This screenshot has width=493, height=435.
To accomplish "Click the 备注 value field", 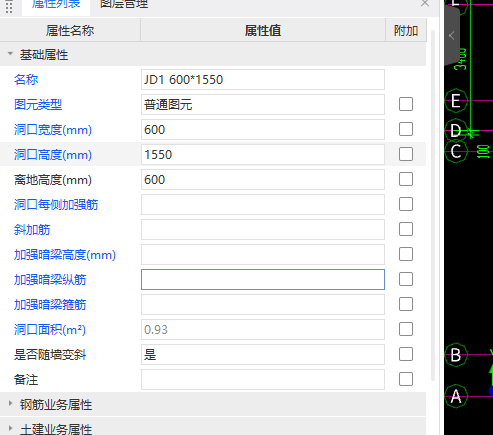I will [x=263, y=380].
